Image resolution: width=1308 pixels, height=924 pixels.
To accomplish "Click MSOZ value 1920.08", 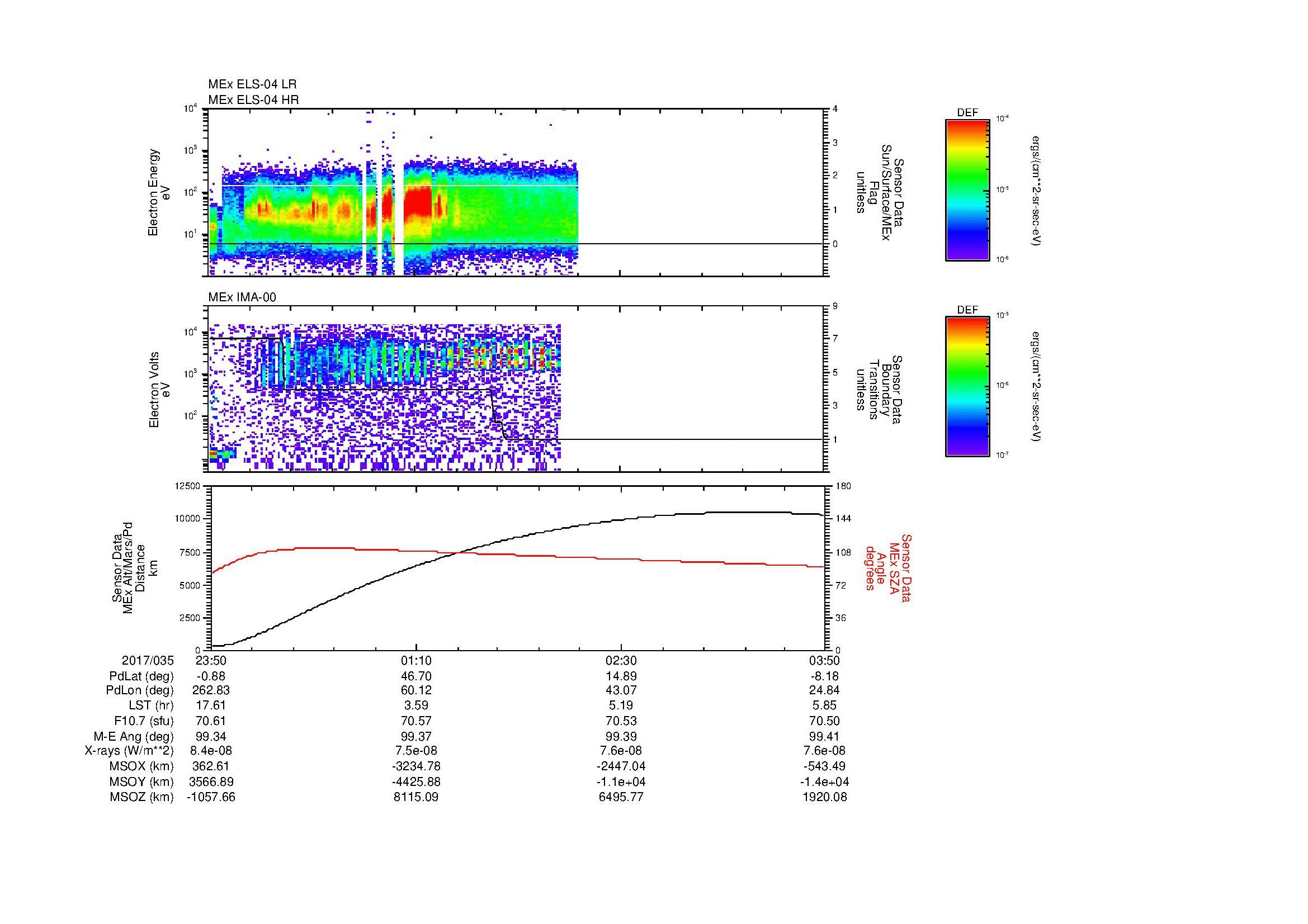I will point(825,797).
